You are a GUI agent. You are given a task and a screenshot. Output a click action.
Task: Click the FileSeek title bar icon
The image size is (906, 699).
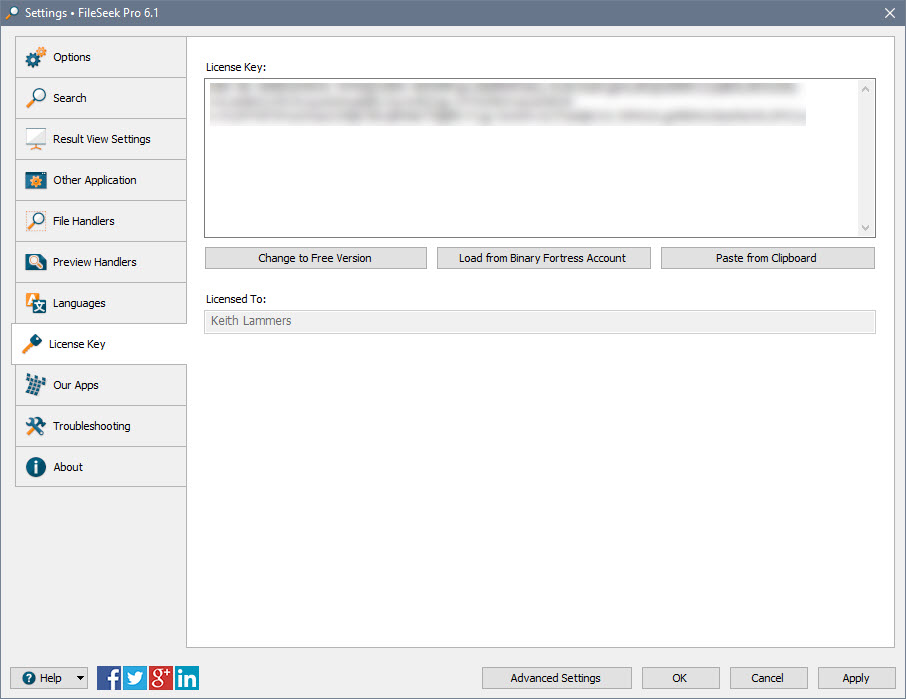(12, 13)
